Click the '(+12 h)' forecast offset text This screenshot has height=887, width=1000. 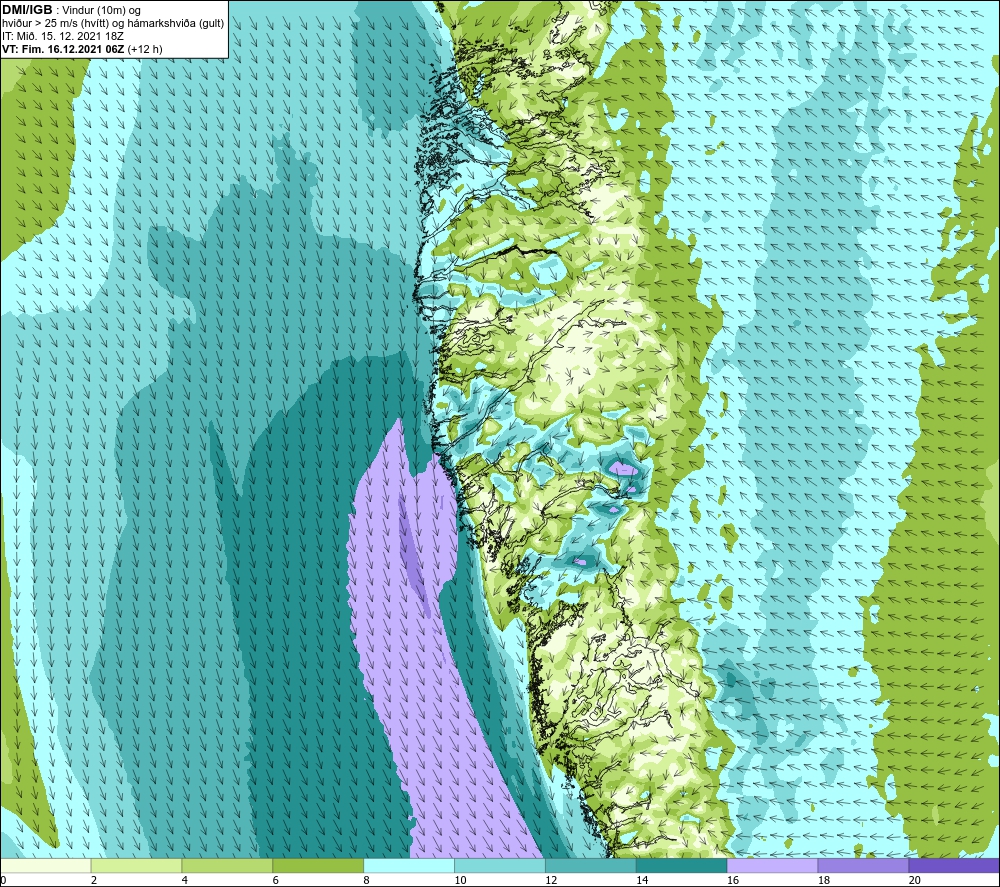click(145, 49)
